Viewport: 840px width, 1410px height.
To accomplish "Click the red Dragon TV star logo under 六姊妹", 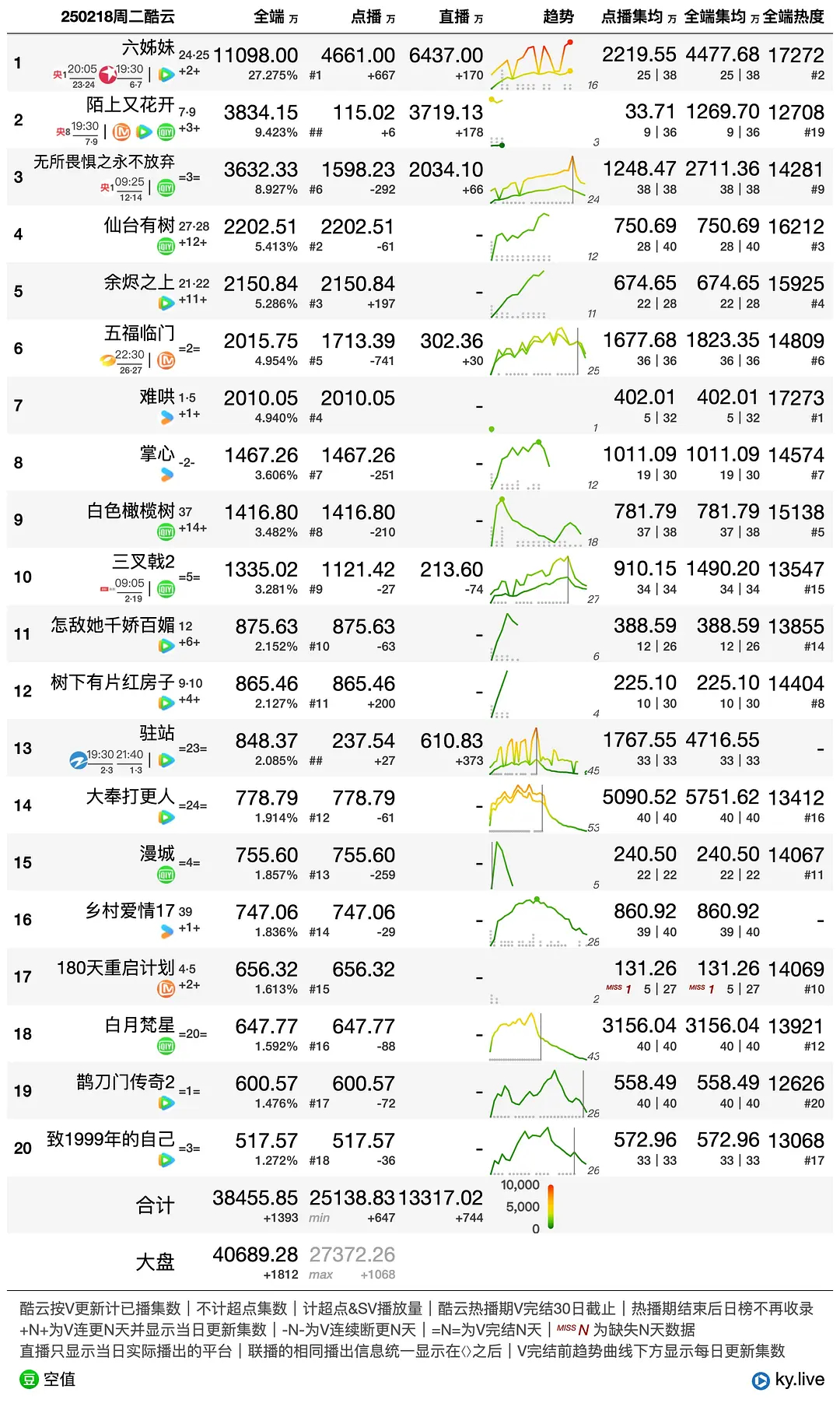I will 108,74.
